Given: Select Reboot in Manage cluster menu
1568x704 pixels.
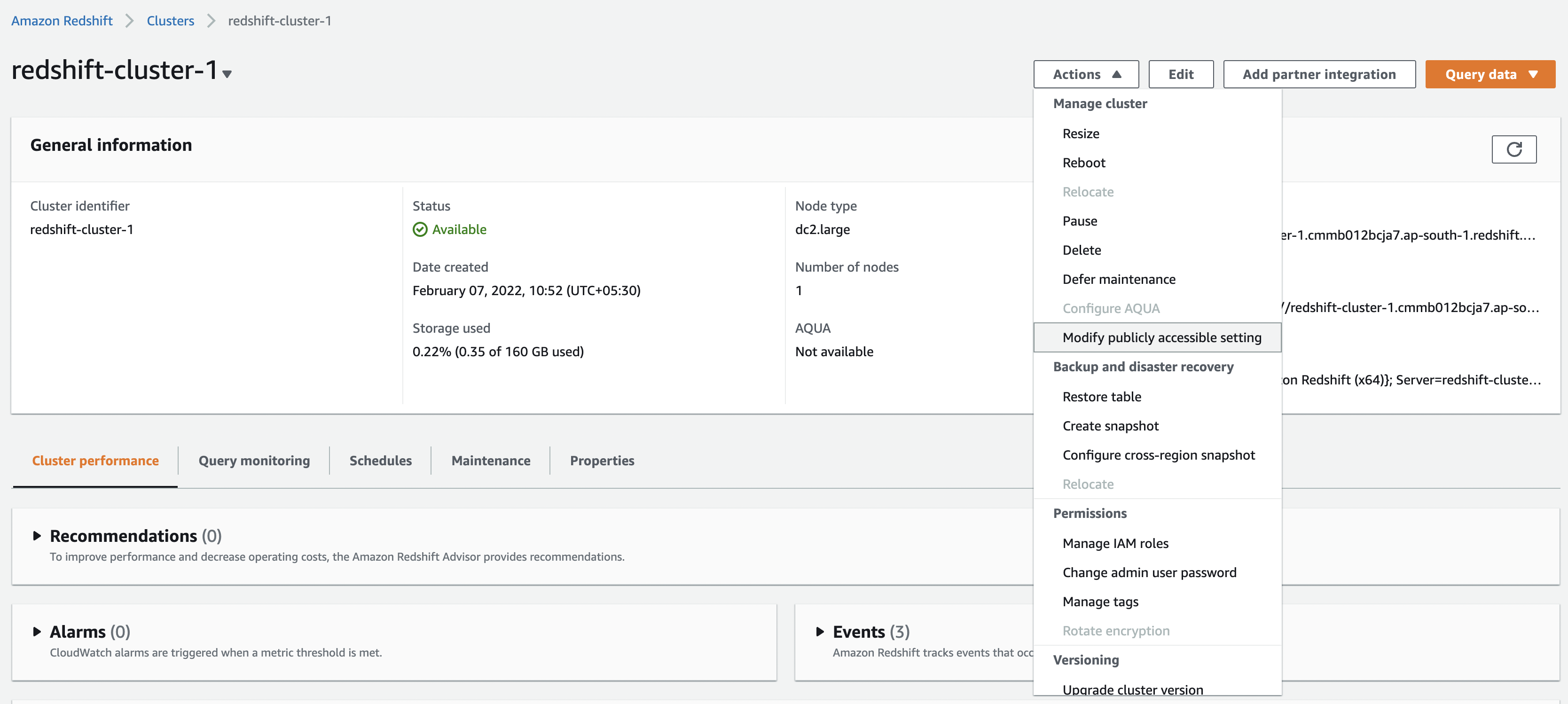Looking at the screenshot, I should coord(1083,163).
